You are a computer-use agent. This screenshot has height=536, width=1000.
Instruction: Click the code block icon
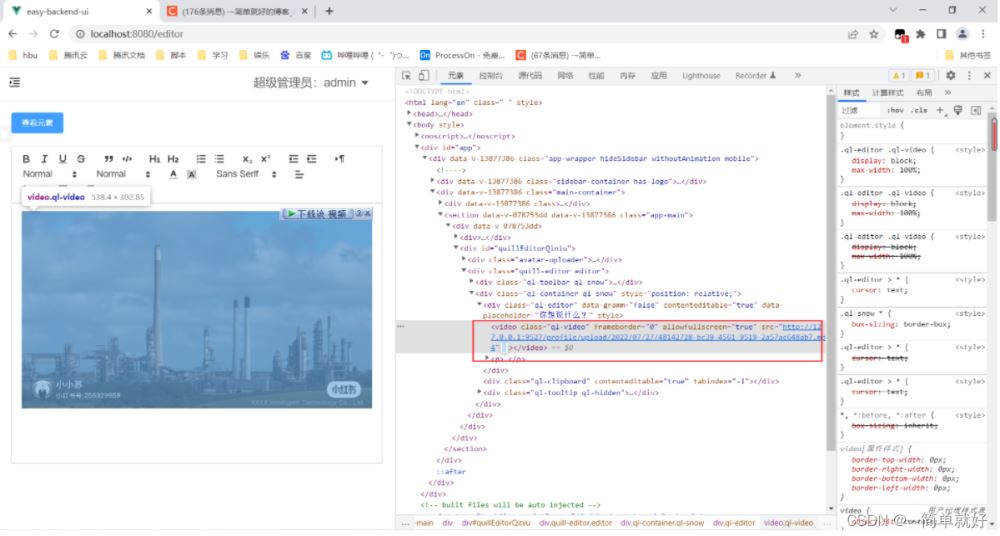coord(127,159)
